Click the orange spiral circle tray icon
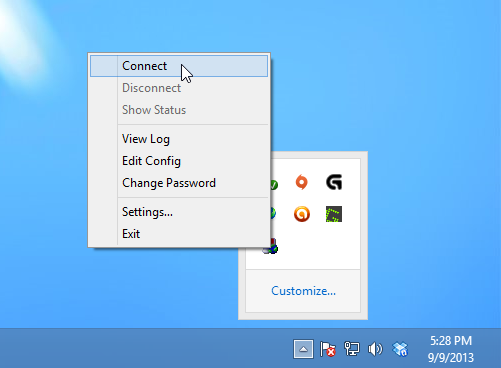 tap(302, 214)
